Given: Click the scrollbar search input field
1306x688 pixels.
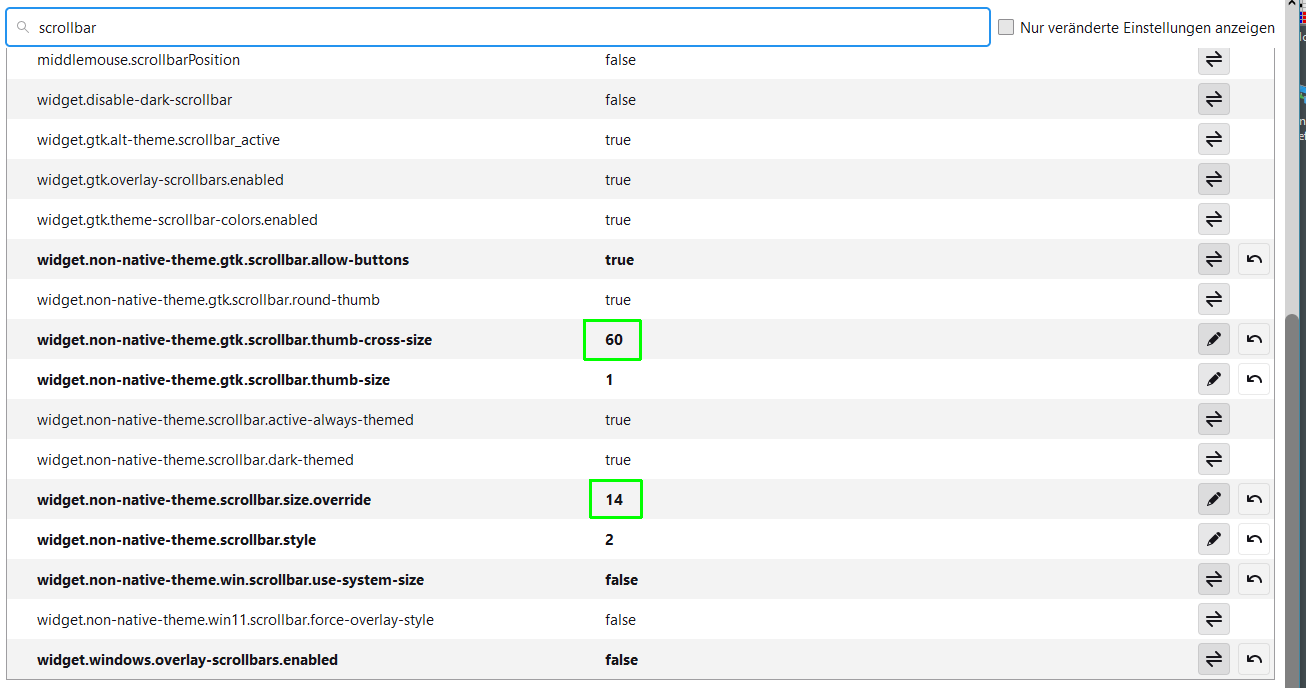Looking at the screenshot, I should click(498, 28).
